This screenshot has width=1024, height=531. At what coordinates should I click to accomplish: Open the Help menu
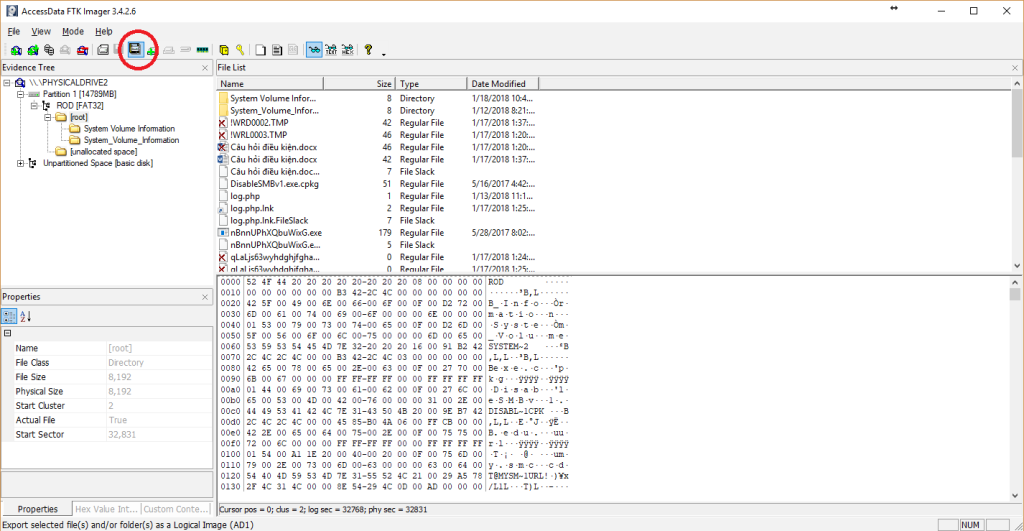103,31
